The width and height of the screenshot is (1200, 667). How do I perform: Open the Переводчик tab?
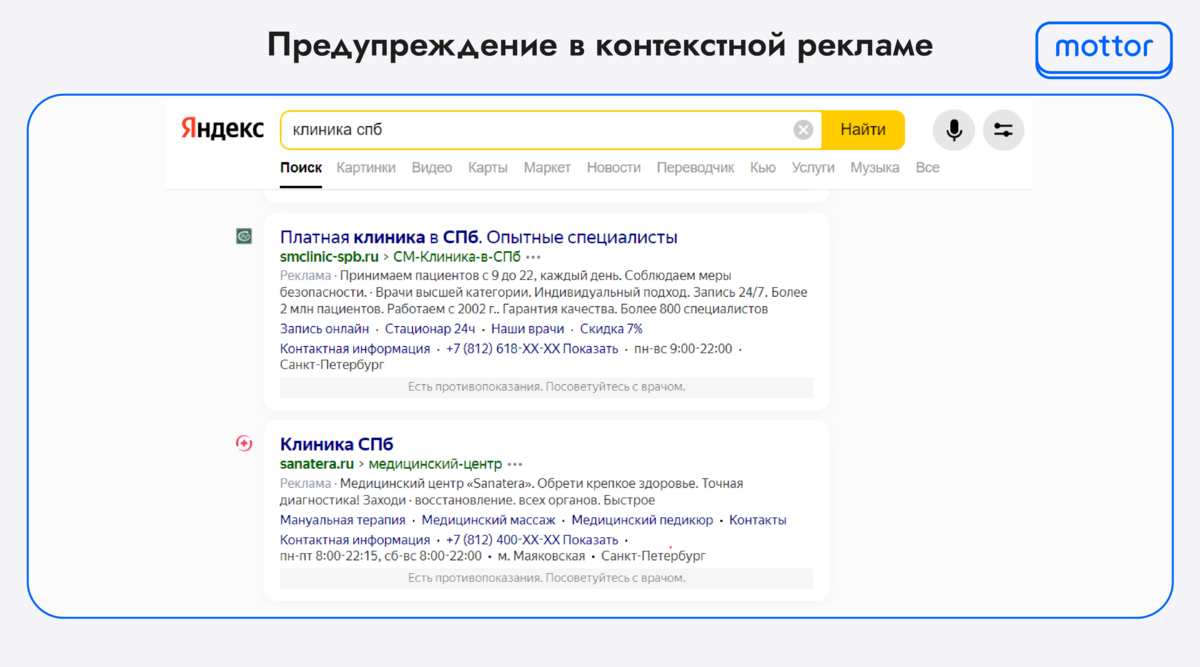(x=695, y=168)
